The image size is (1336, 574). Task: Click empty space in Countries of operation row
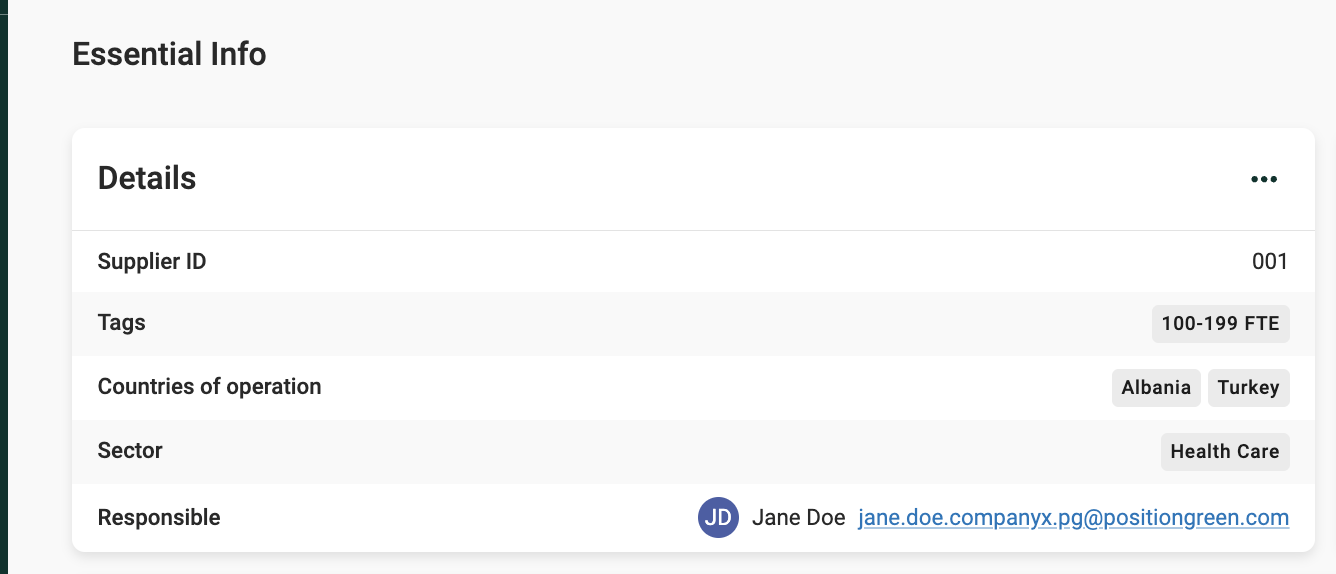pyautogui.click(x=700, y=388)
